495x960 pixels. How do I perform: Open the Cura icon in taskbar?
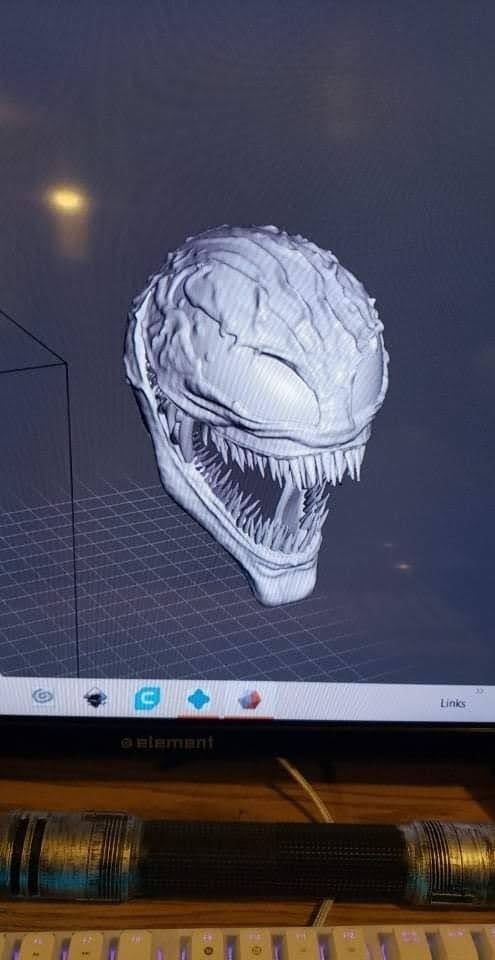147,698
